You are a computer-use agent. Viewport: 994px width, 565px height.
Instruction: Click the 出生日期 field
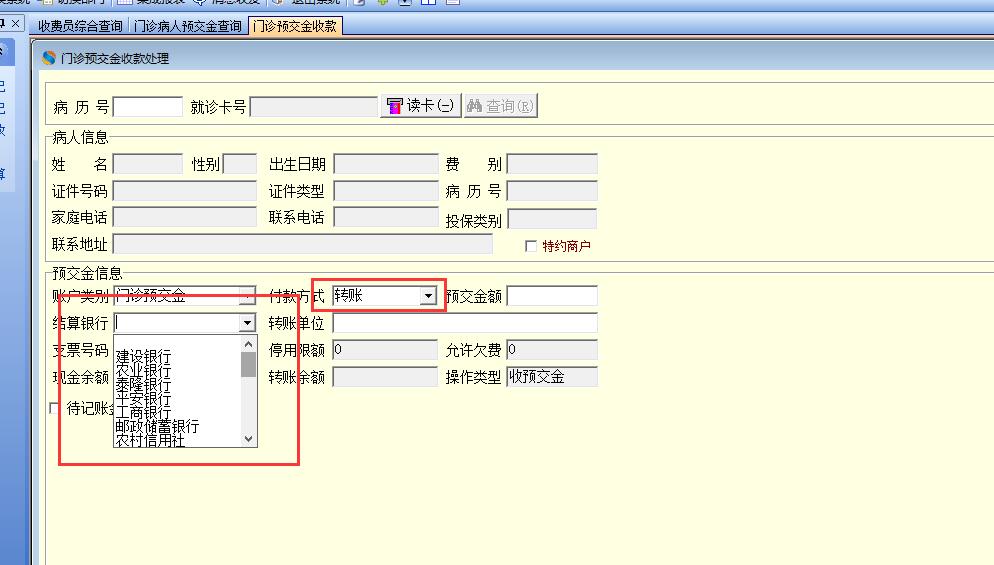point(386,164)
